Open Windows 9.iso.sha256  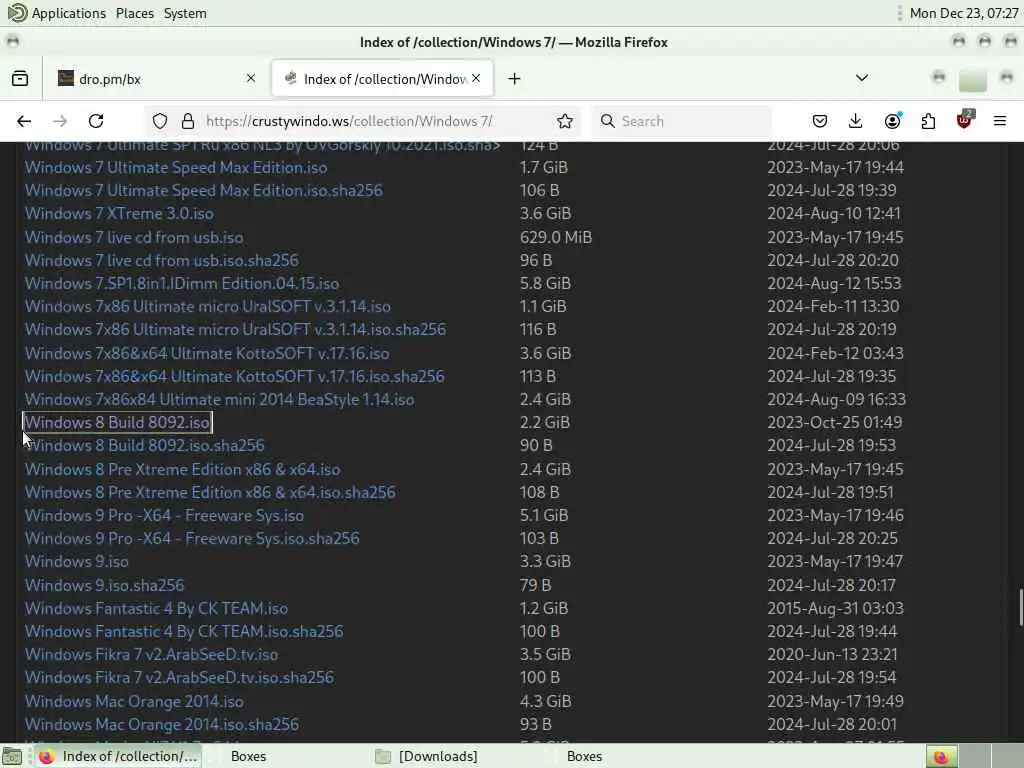pyautogui.click(x=104, y=585)
